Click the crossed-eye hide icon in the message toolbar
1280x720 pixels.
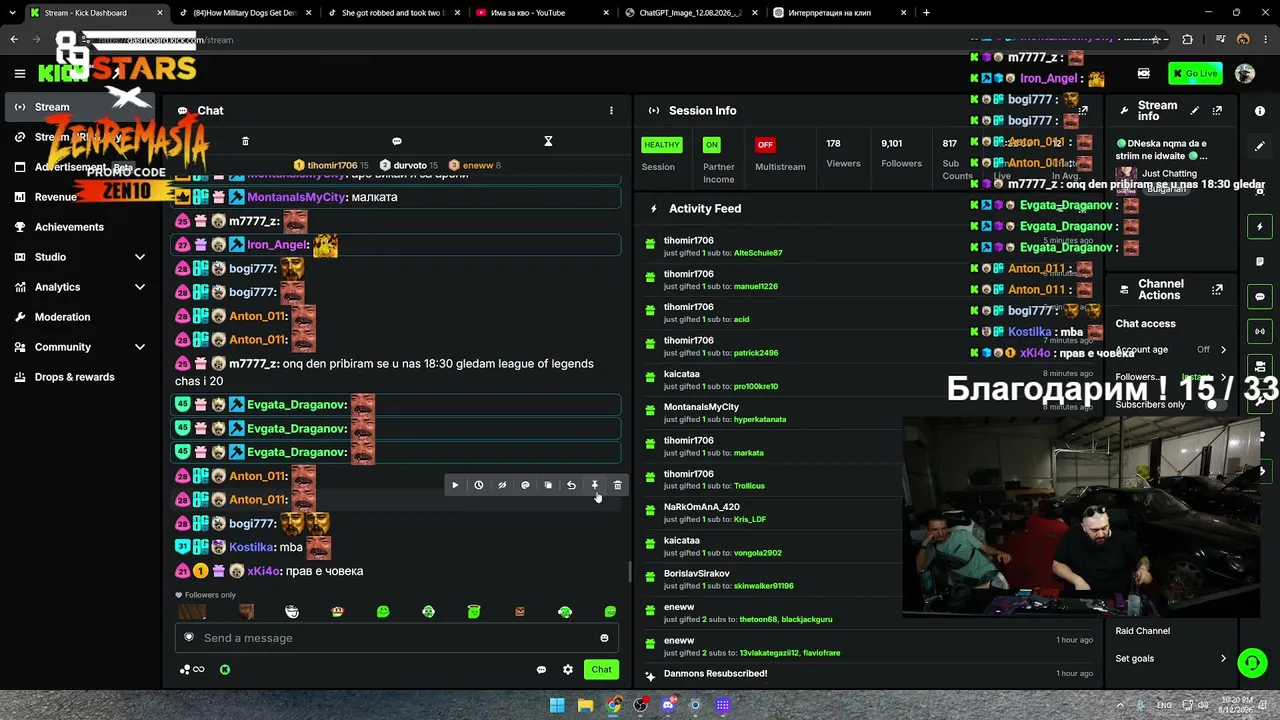502,485
